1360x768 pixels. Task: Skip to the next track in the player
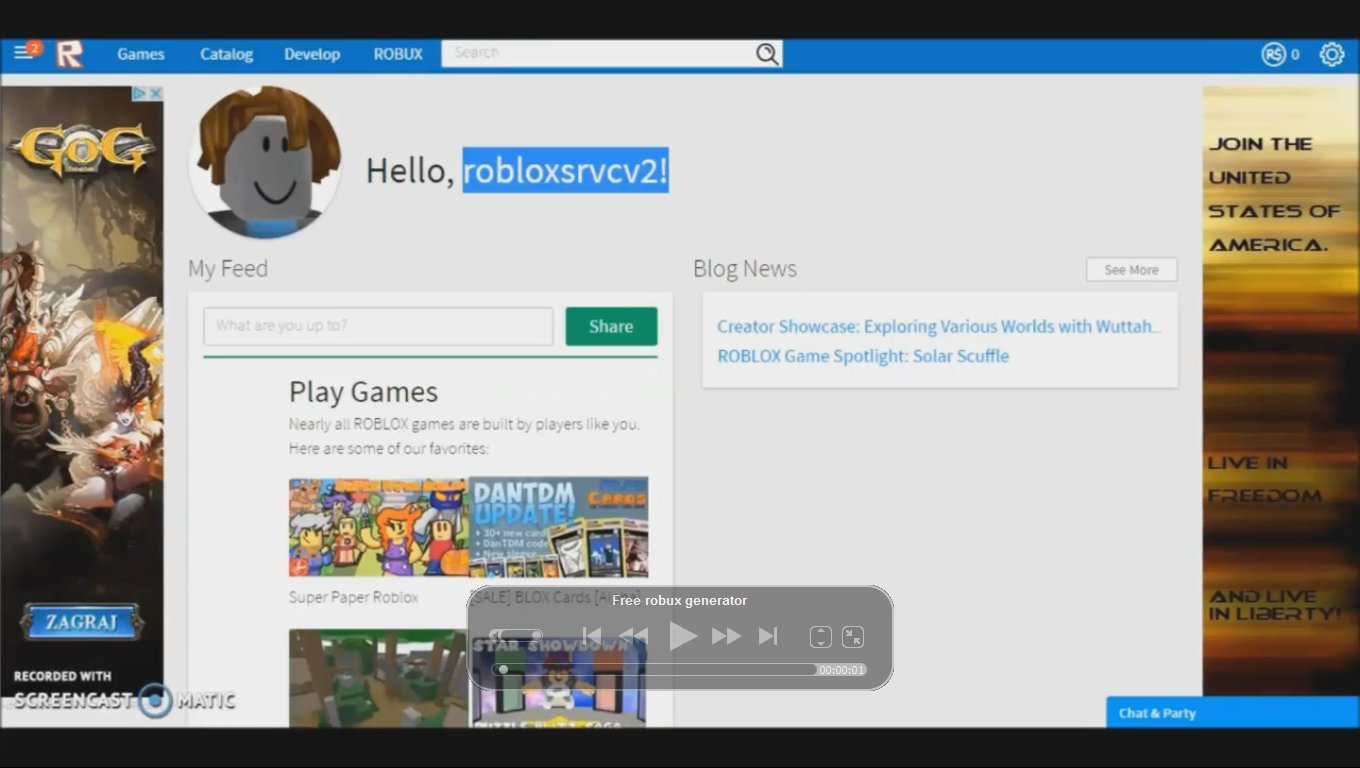(768, 636)
